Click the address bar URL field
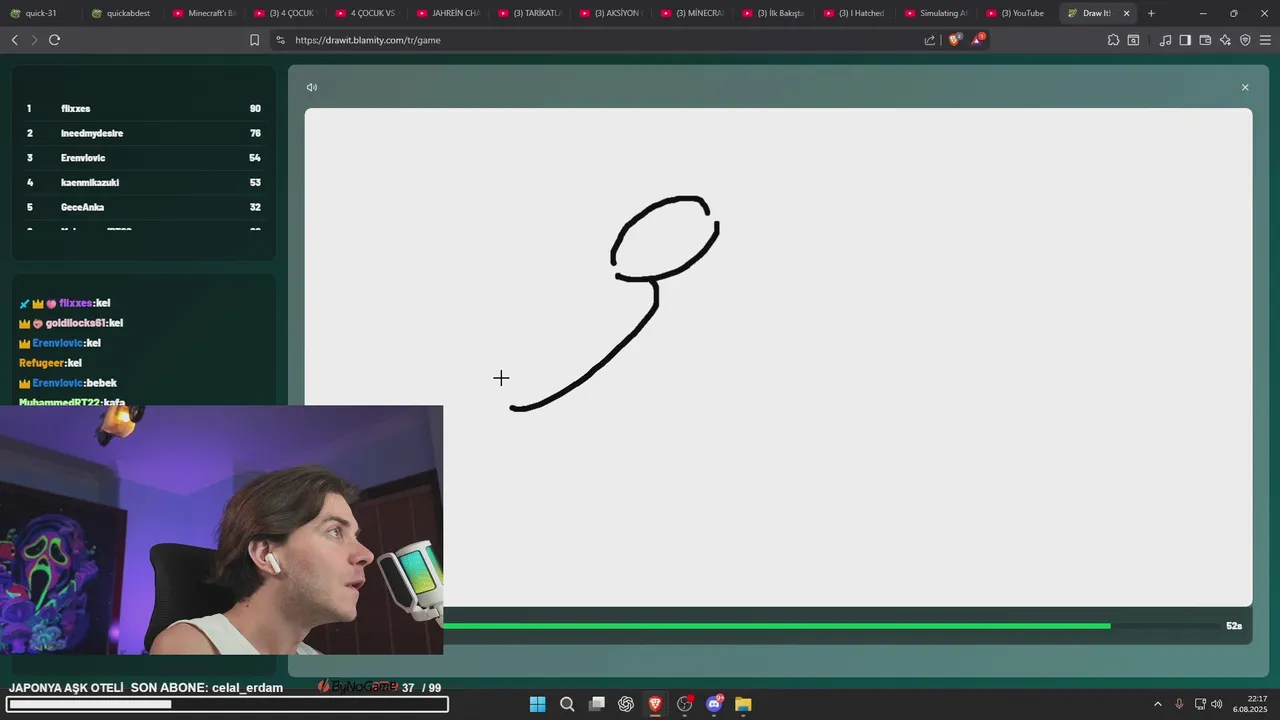1280x720 pixels. 600,40
